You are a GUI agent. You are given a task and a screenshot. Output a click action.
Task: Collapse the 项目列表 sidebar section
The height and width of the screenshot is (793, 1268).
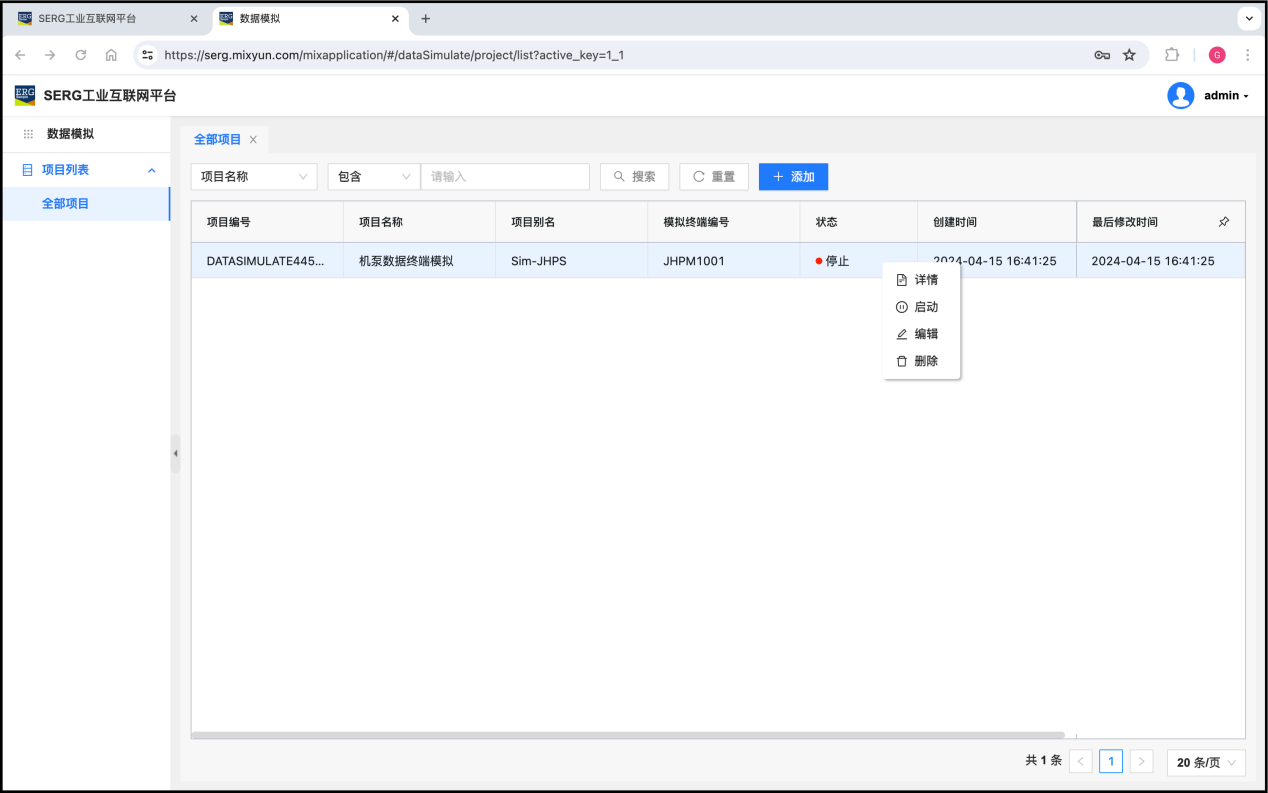tap(152, 170)
